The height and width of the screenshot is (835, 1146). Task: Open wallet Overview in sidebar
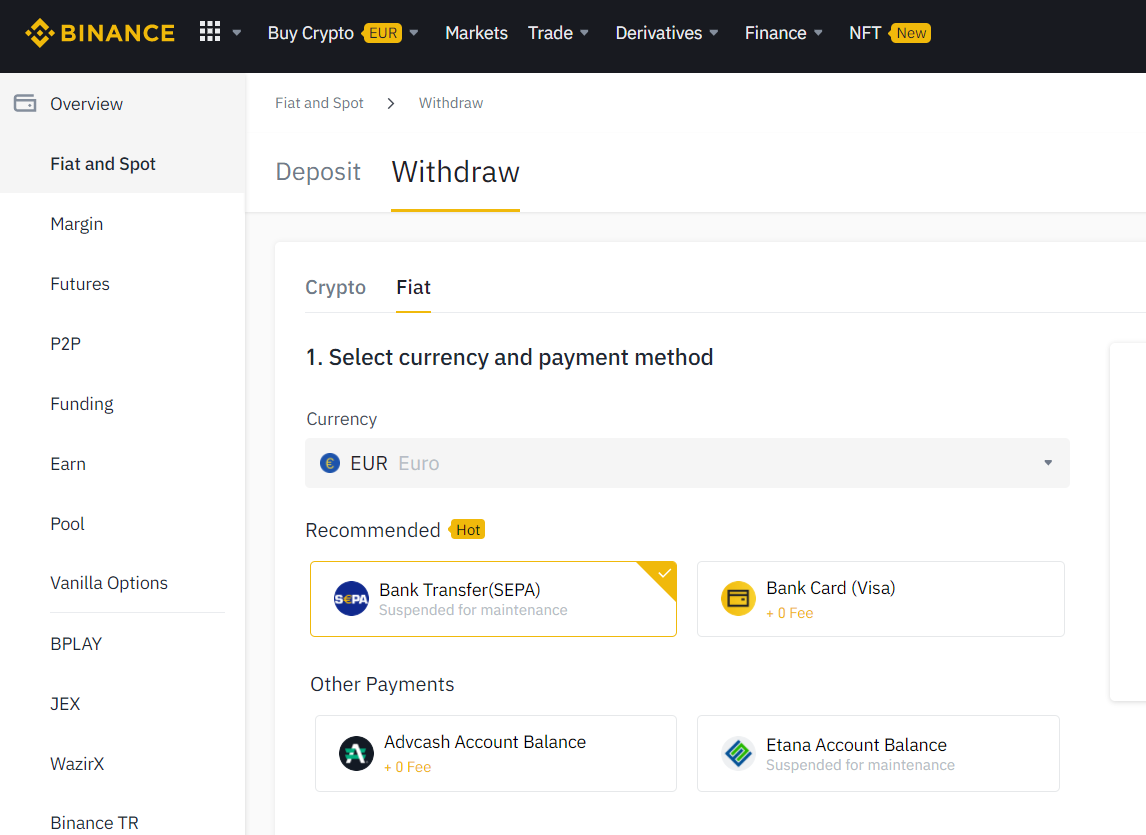pyautogui.click(x=86, y=104)
